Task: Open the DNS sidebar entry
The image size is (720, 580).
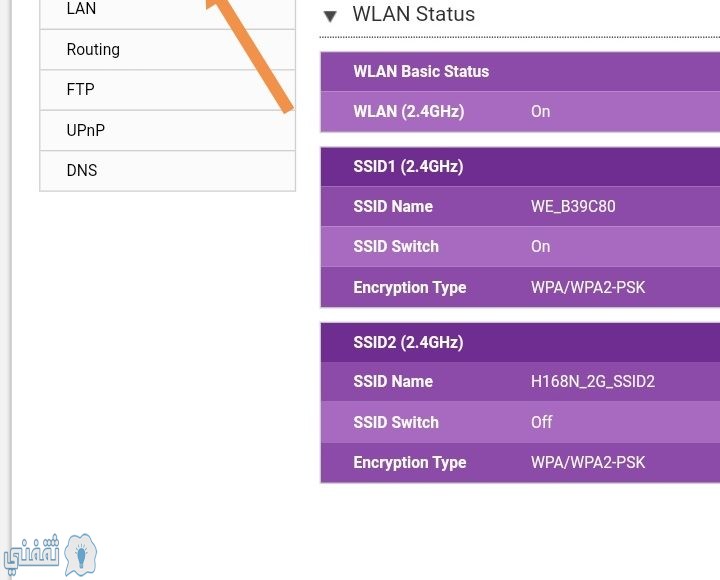Action: [x=168, y=170]
